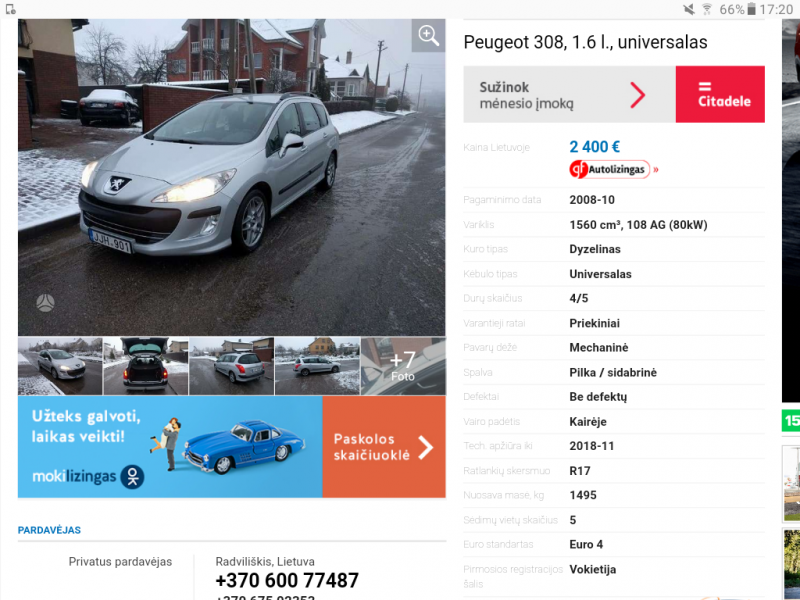Viewport: 800px width, 600px height.
Task: Tap the green badge on right ad
Action: click(x=791, y=420)
